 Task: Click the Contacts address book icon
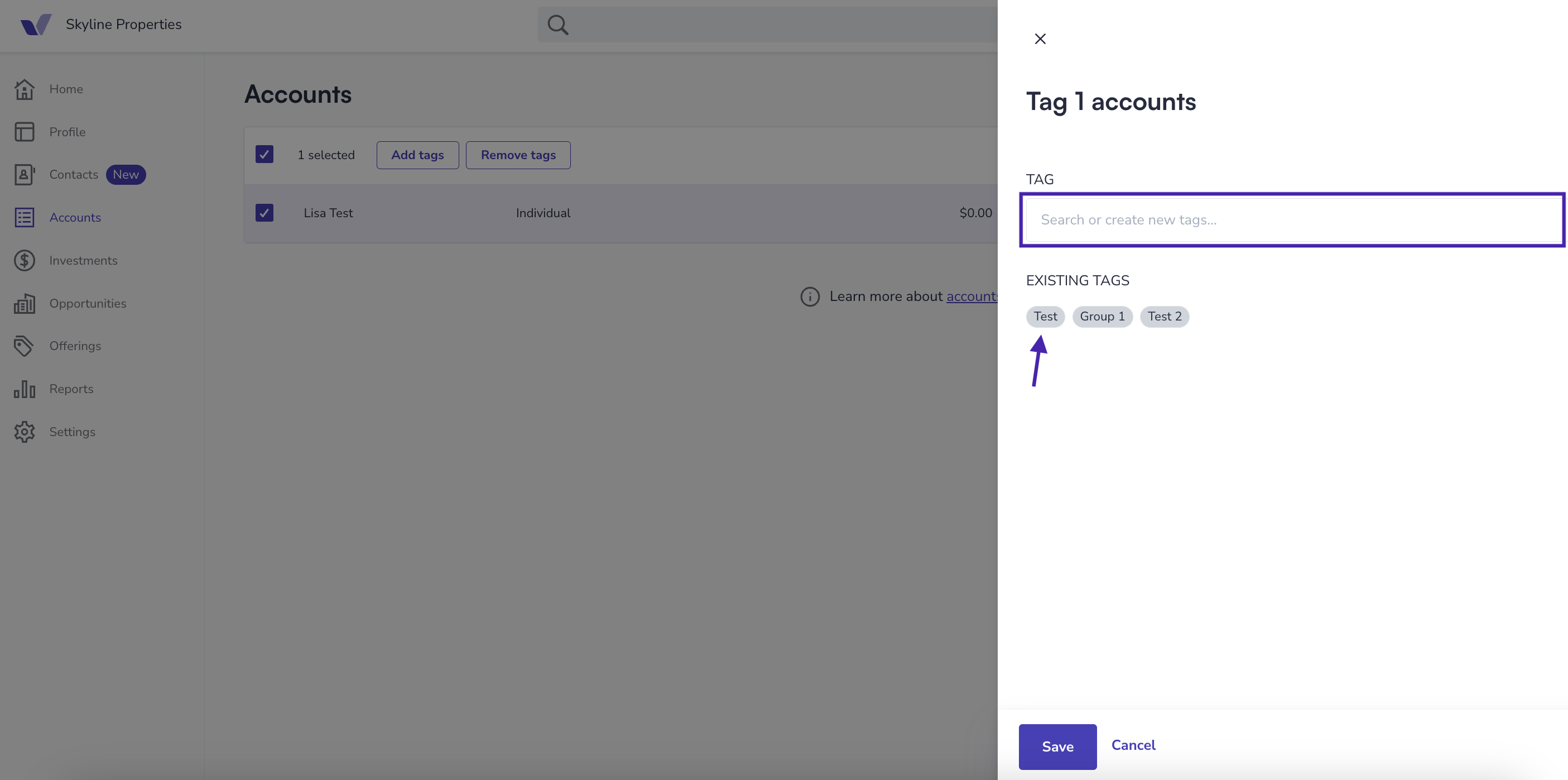[25, 175]
